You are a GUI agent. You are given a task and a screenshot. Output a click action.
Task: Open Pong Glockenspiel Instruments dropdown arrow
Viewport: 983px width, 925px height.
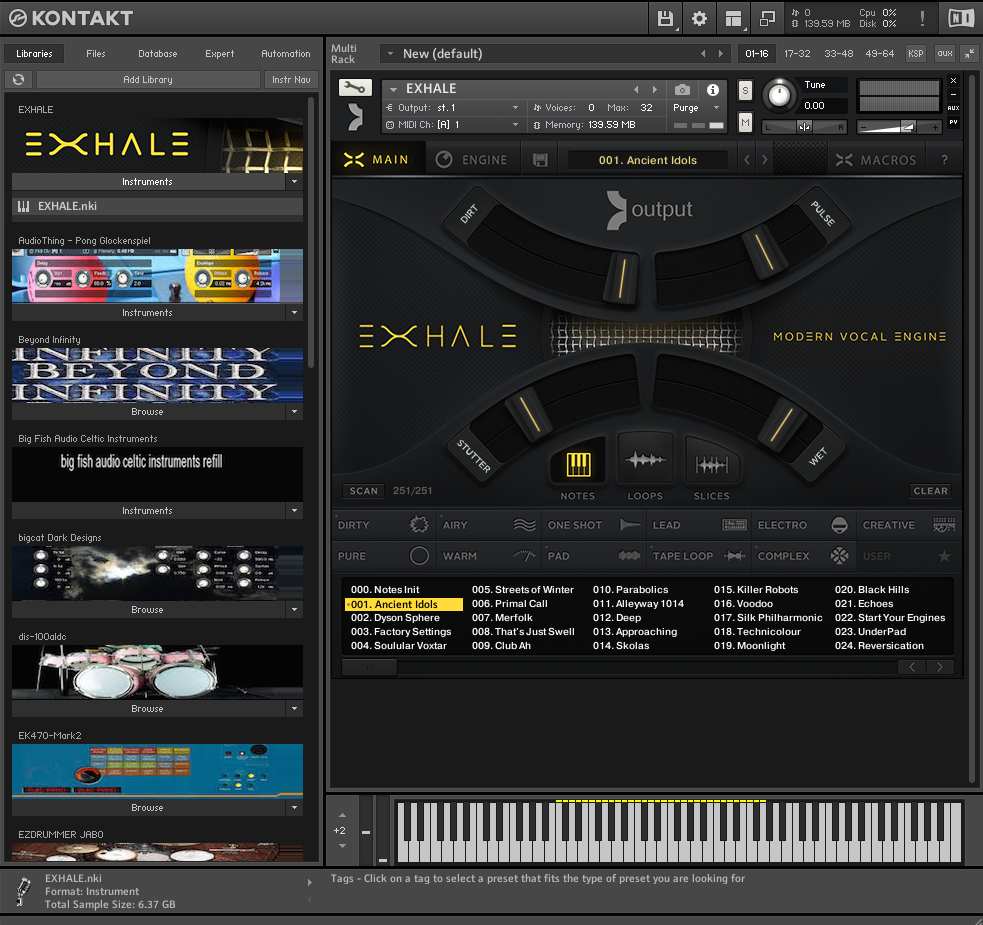(295, 312)
